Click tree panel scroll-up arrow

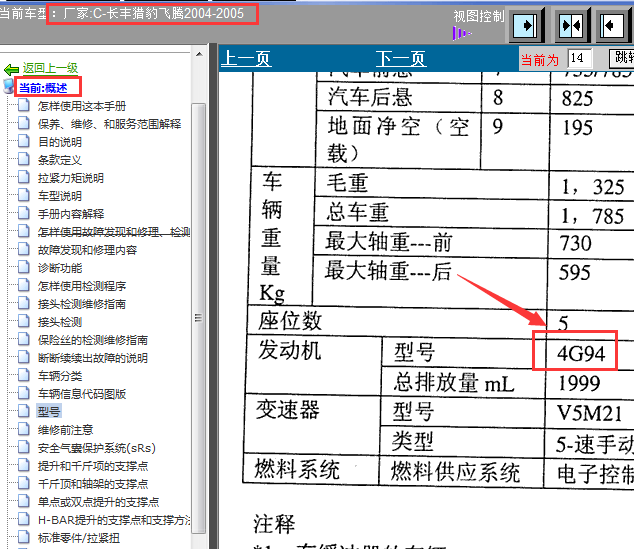(x=199, y=54)
